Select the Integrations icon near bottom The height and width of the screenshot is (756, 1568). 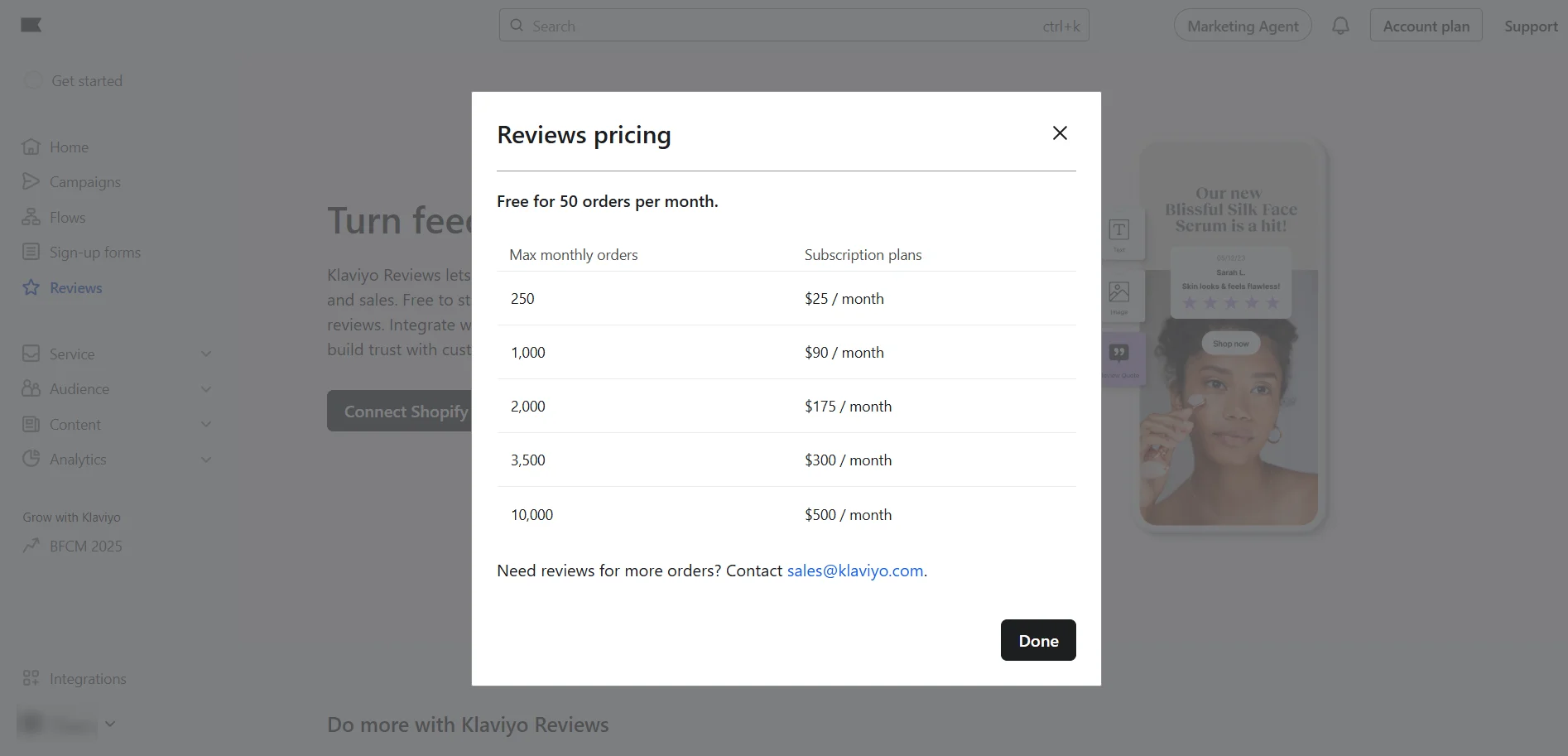(x=31, y=678)
